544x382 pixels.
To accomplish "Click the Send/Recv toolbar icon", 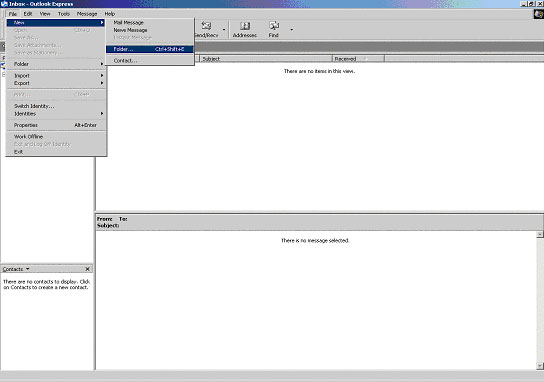I will (206, 29).
